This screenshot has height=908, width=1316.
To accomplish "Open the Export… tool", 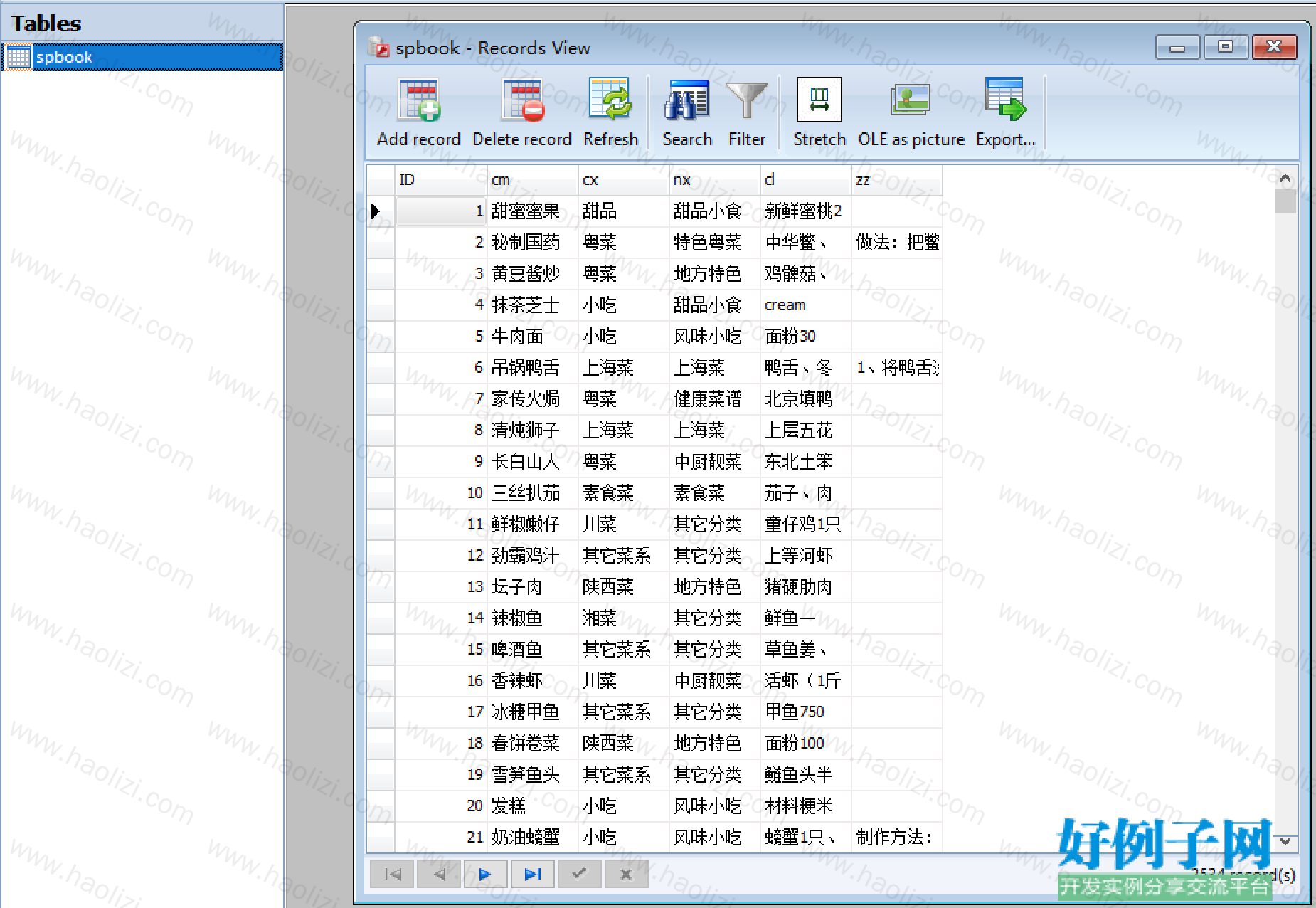I will pos(1005,112).
